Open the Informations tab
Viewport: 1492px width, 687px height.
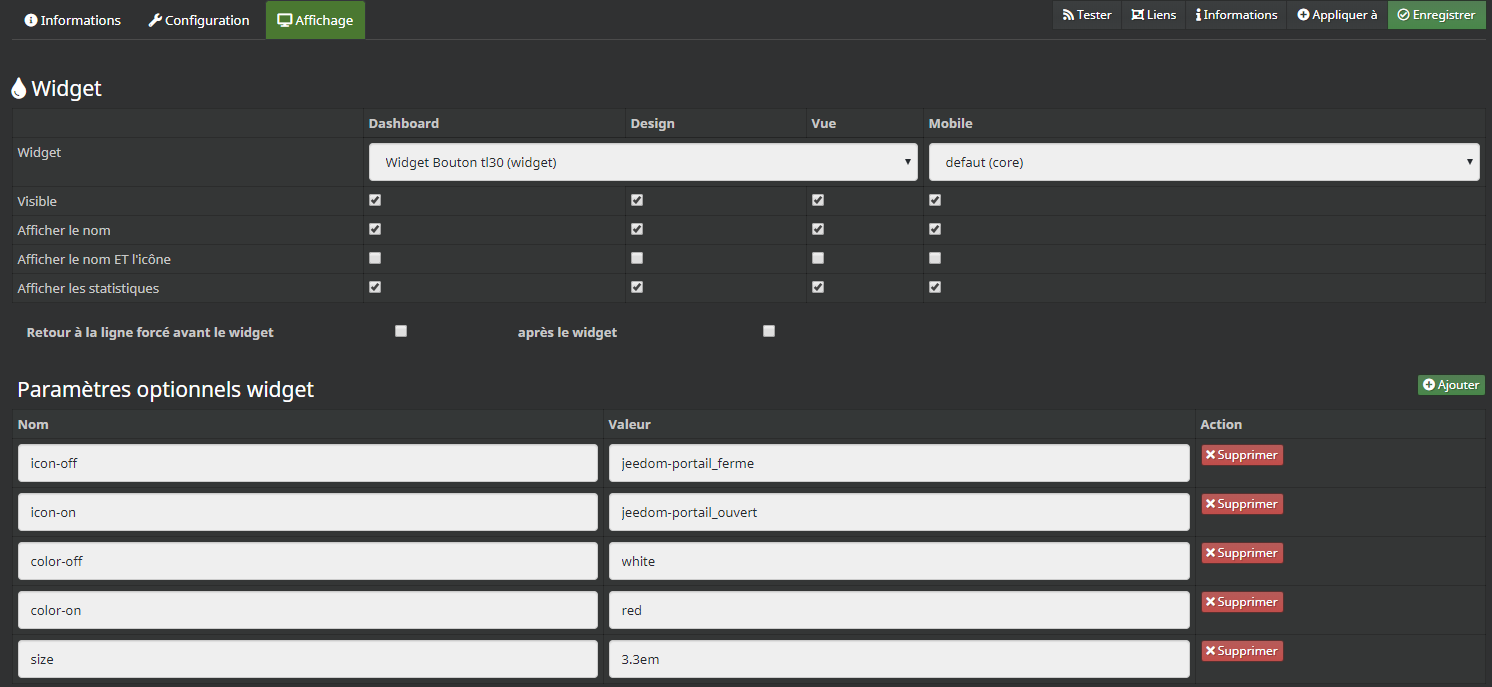[72, 20]
